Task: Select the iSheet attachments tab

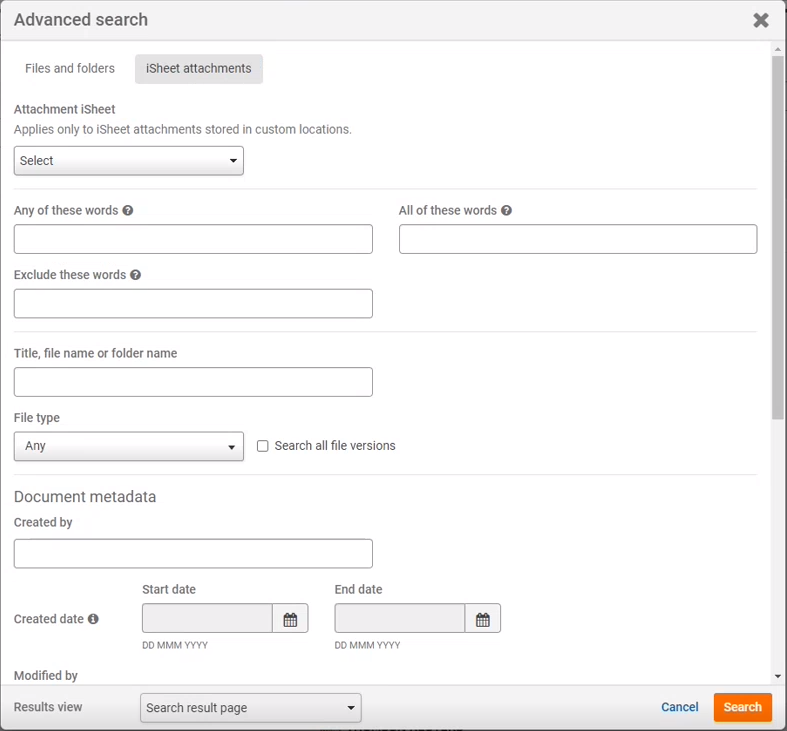Action: tap(199, 69)
